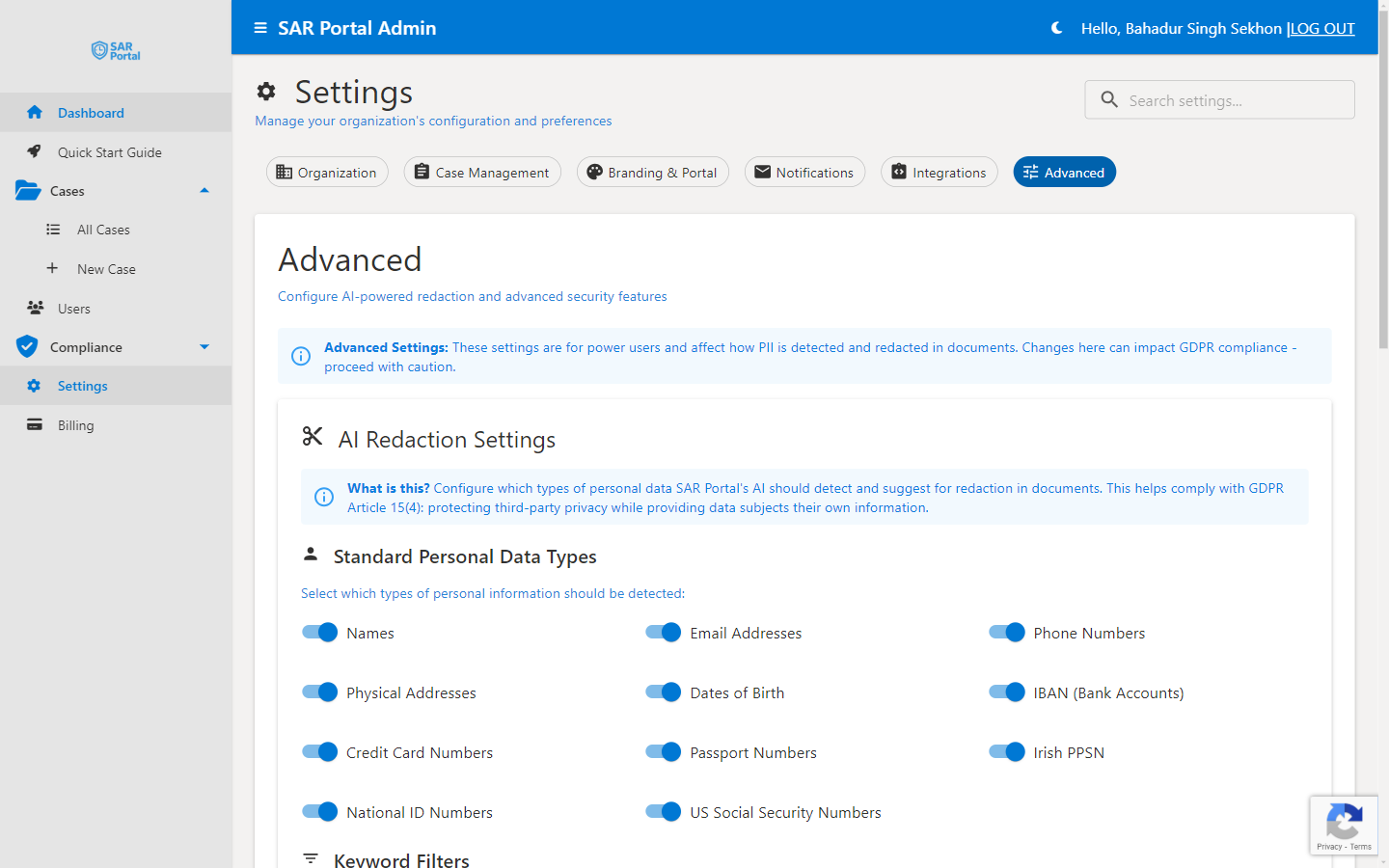Click the info icon in the Advanced Settings banner
The image size is (1389, 868).
[300, 356]
